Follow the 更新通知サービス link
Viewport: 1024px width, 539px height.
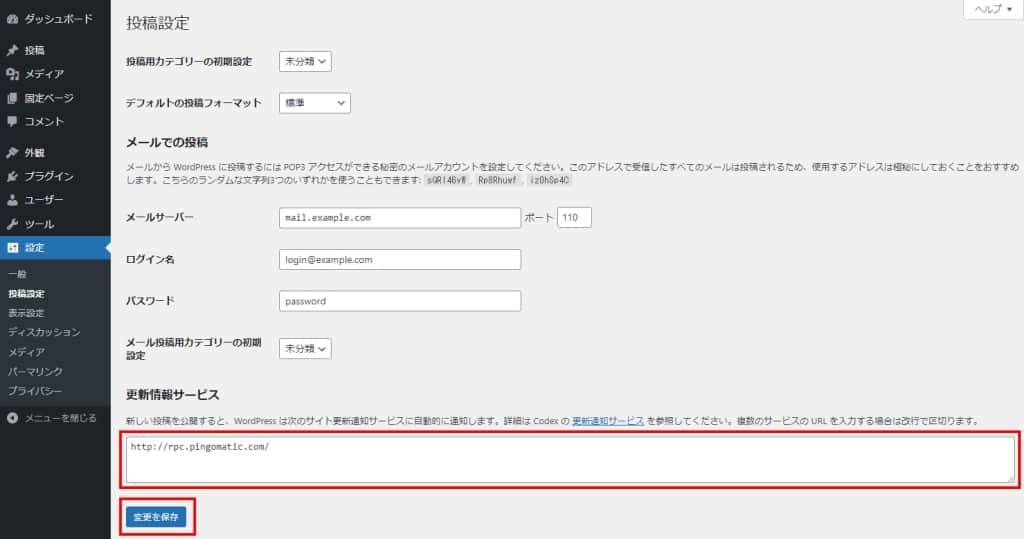point(607,421)
